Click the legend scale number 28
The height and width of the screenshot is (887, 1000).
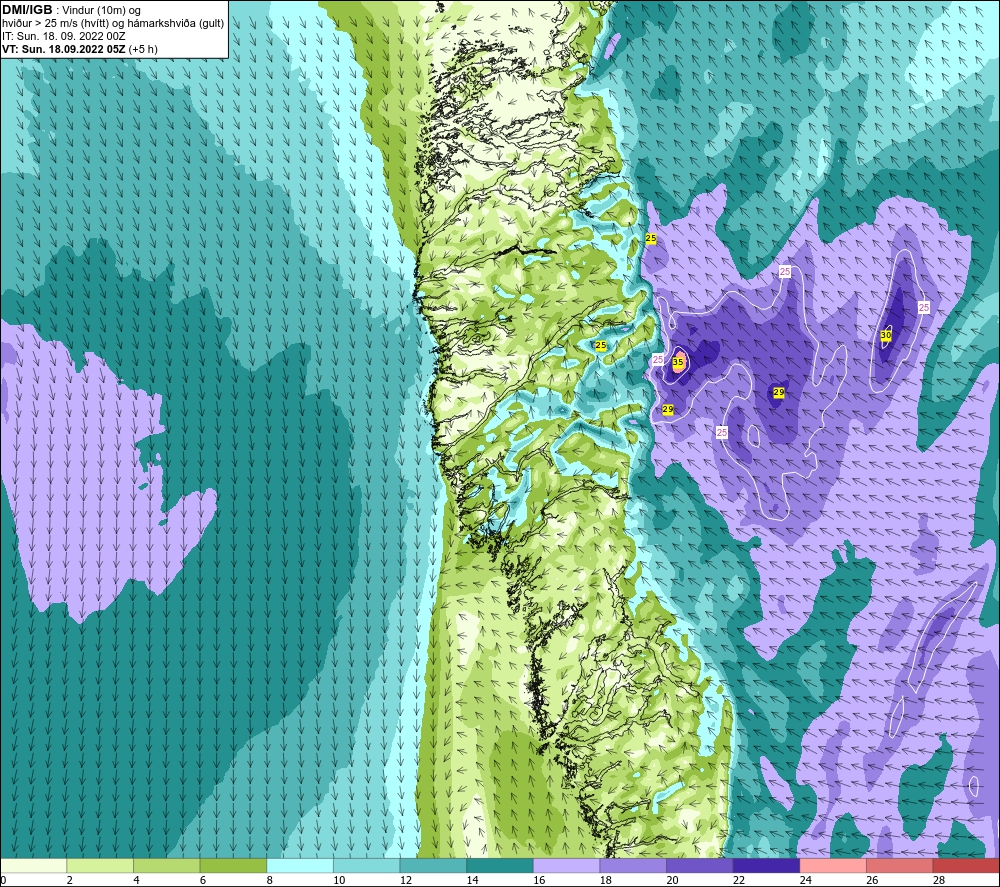click(939, 881)
